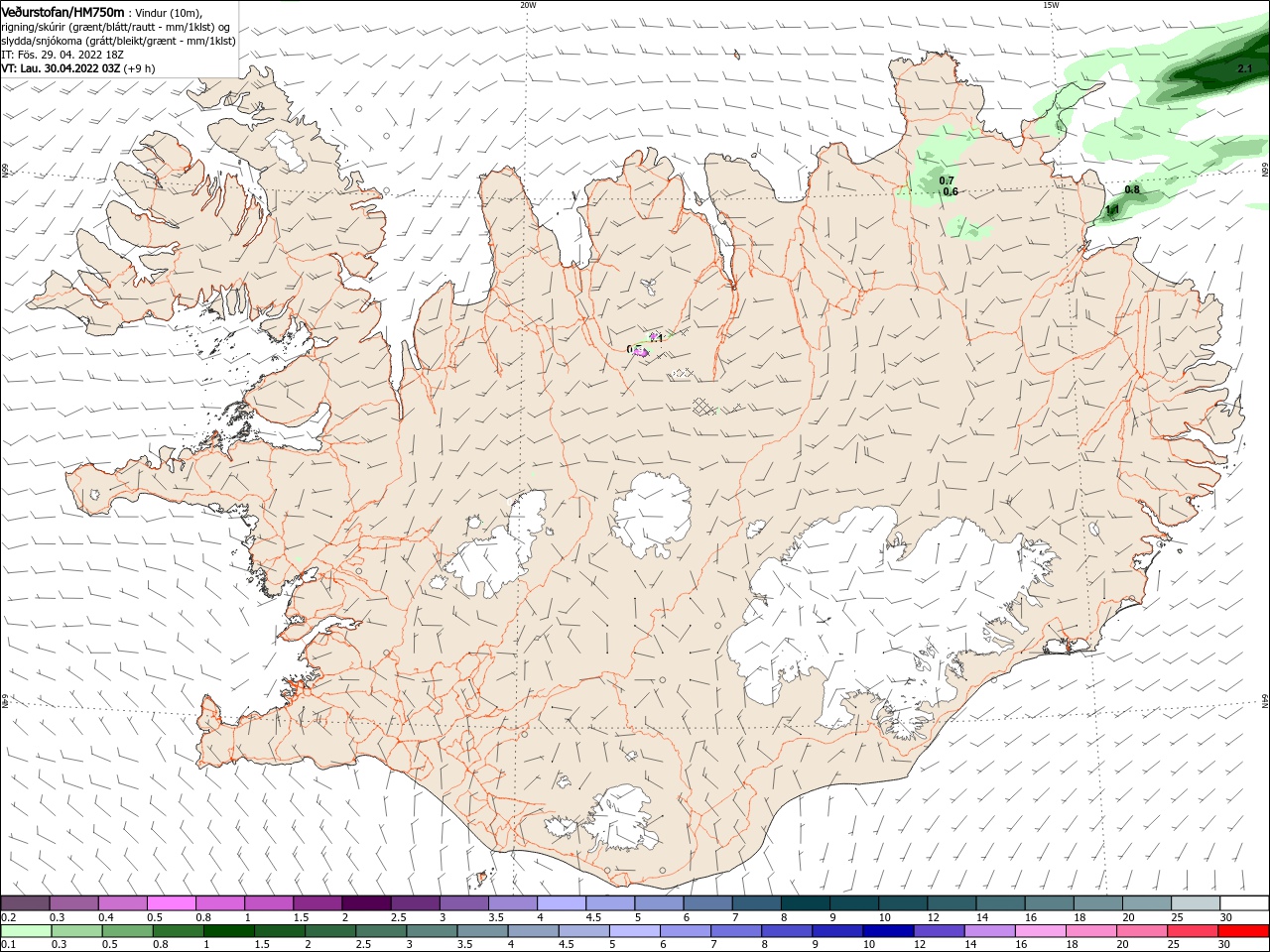
Task: Select the darkest purple swatch starting at 2 in the snow legend
Action: click(365, 903)
